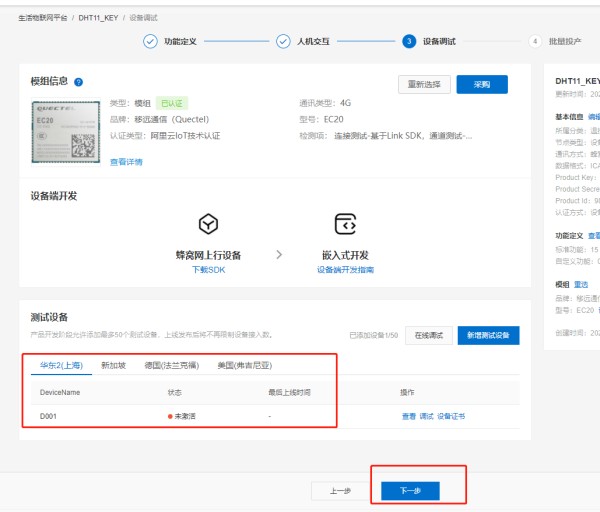Click the 功能定义 step checkmark icon
Viewport: 600px width, 512px height.
(150, 42)
